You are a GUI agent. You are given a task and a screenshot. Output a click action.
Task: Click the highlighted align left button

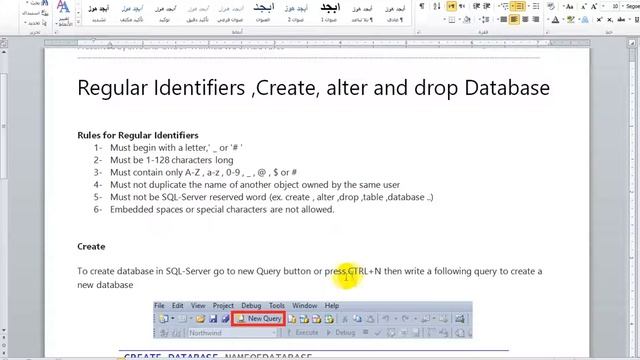(514, 19)
